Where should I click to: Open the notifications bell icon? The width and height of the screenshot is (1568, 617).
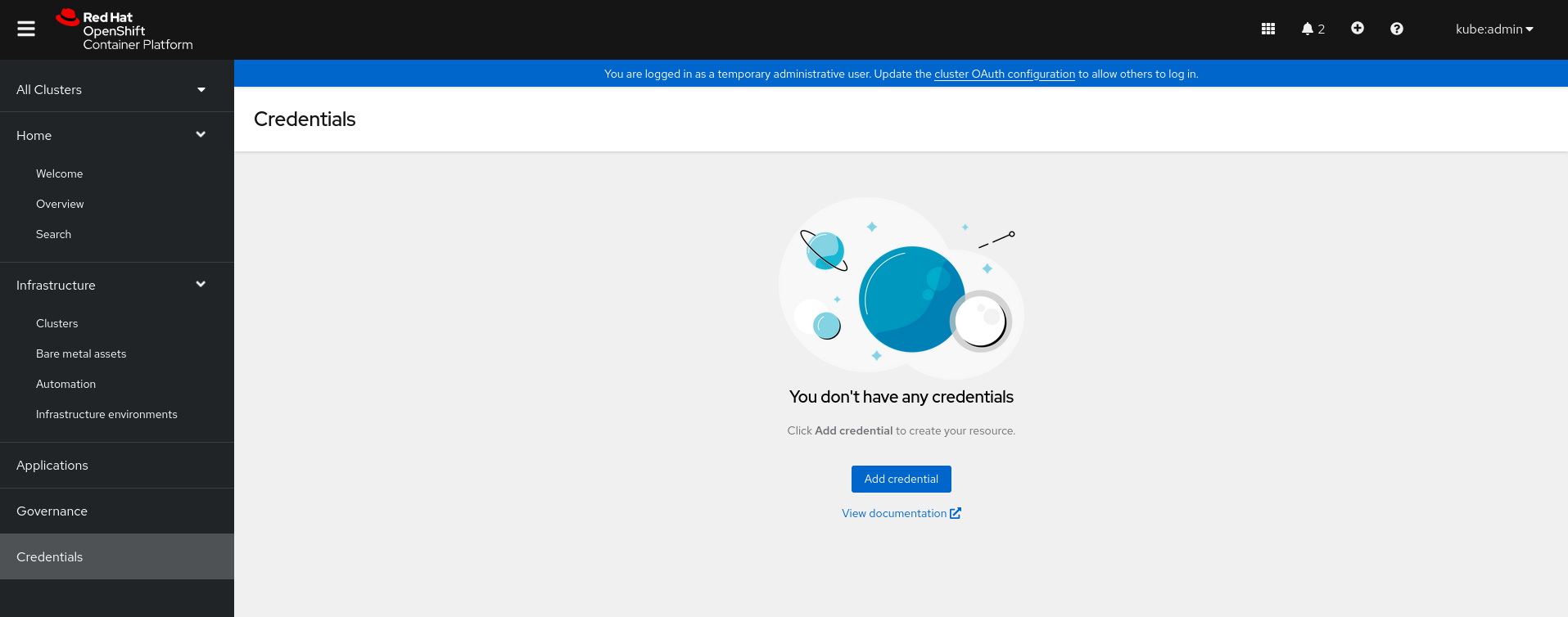1308,29
